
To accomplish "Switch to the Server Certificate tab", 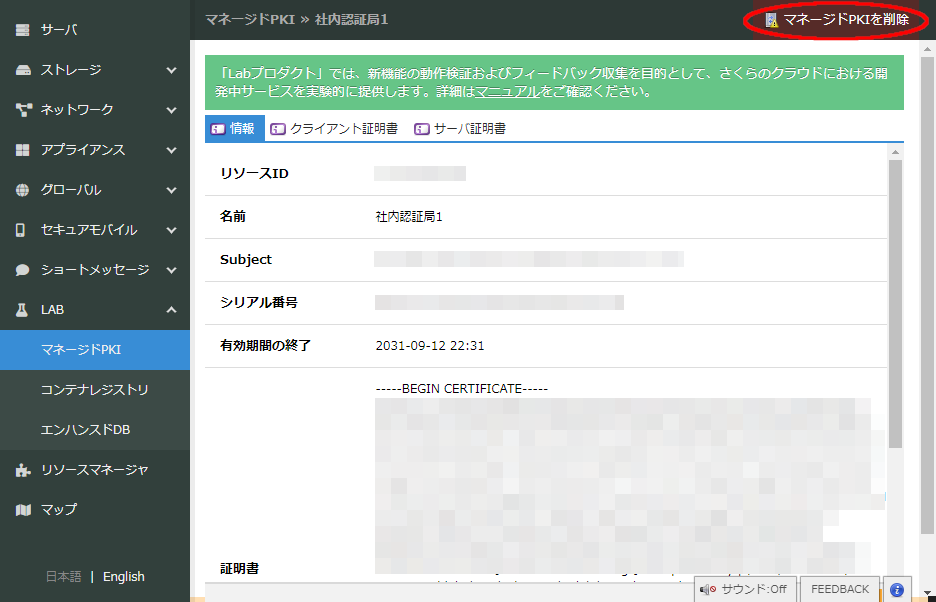I will point(460,129).
